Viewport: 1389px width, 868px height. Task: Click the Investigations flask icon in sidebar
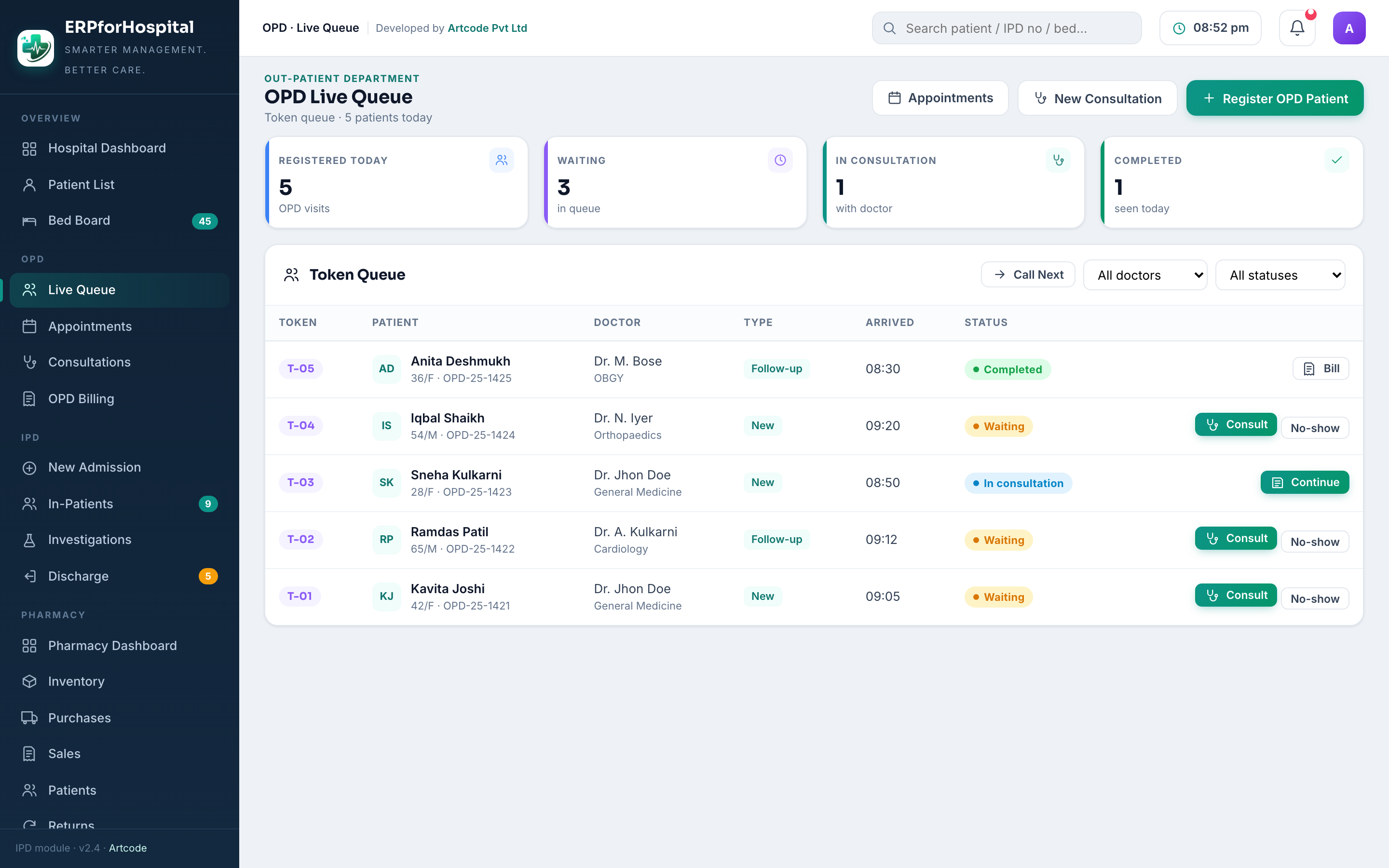click(x=29, y=540)
